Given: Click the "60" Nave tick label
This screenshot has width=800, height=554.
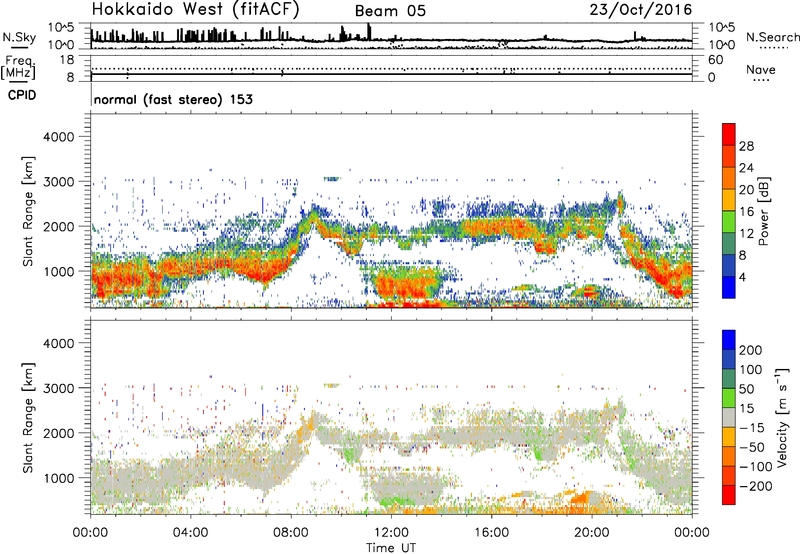Looking at the screenshot, I should click(715, 60).
